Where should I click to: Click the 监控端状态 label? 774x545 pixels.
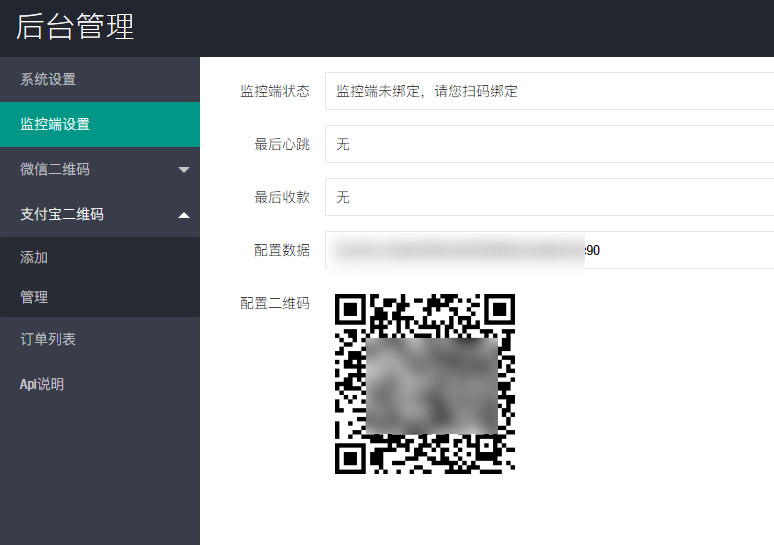(275, 91)
